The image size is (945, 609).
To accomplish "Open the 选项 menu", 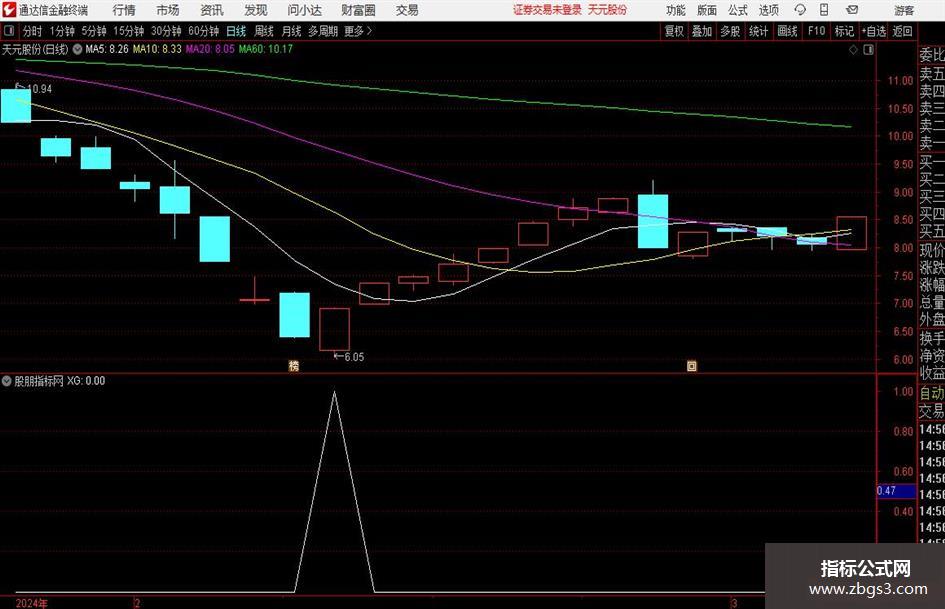I will tap(768, 10).
